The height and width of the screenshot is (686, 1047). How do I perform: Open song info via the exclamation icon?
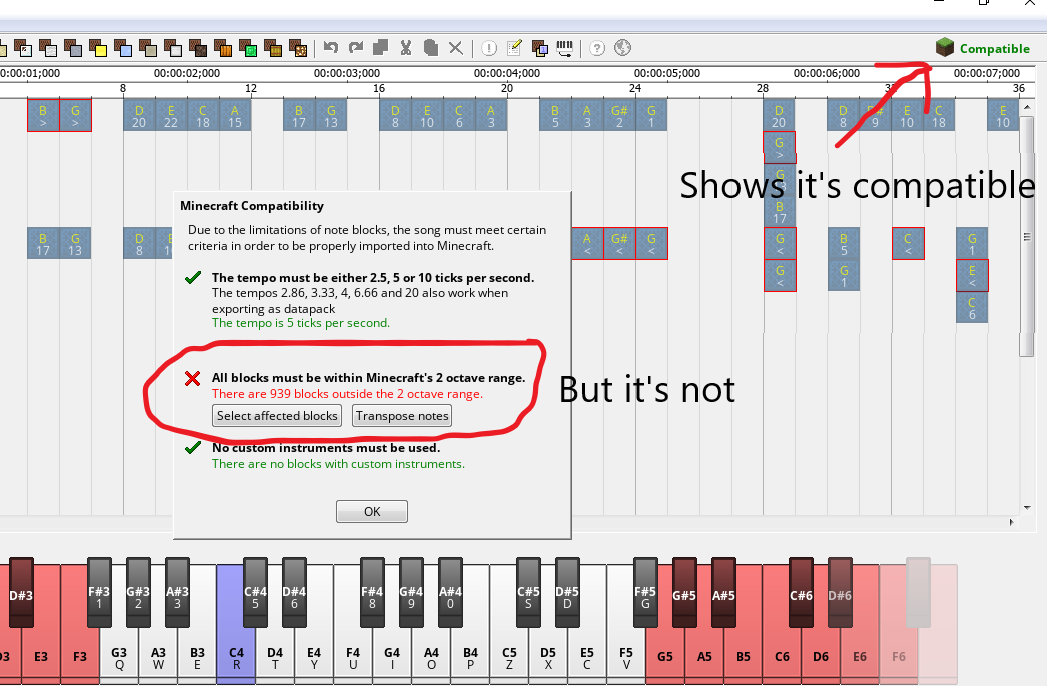pyautogui.click(x=488, y=47)
